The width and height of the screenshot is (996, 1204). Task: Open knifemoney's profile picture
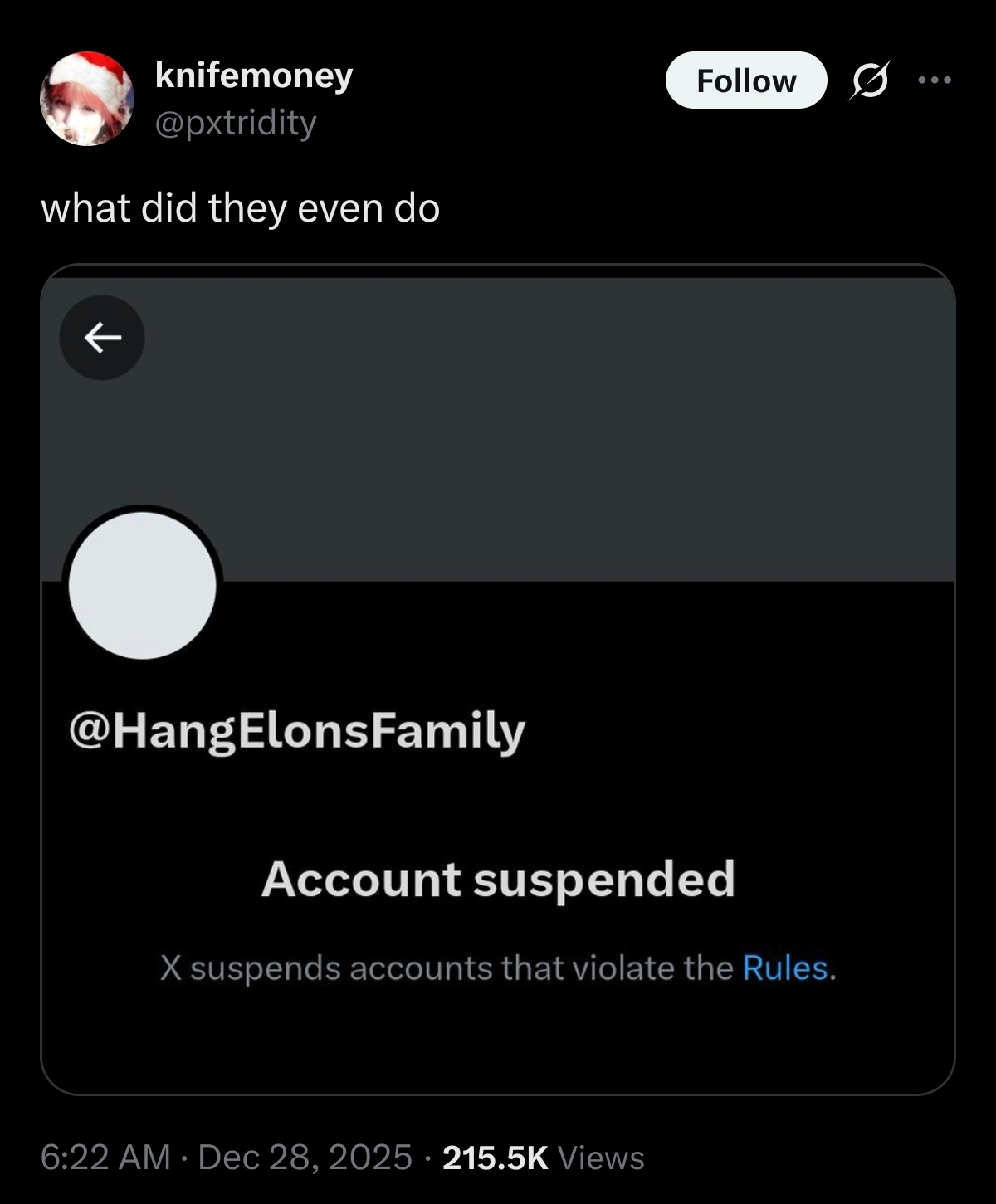pos(86,100)
